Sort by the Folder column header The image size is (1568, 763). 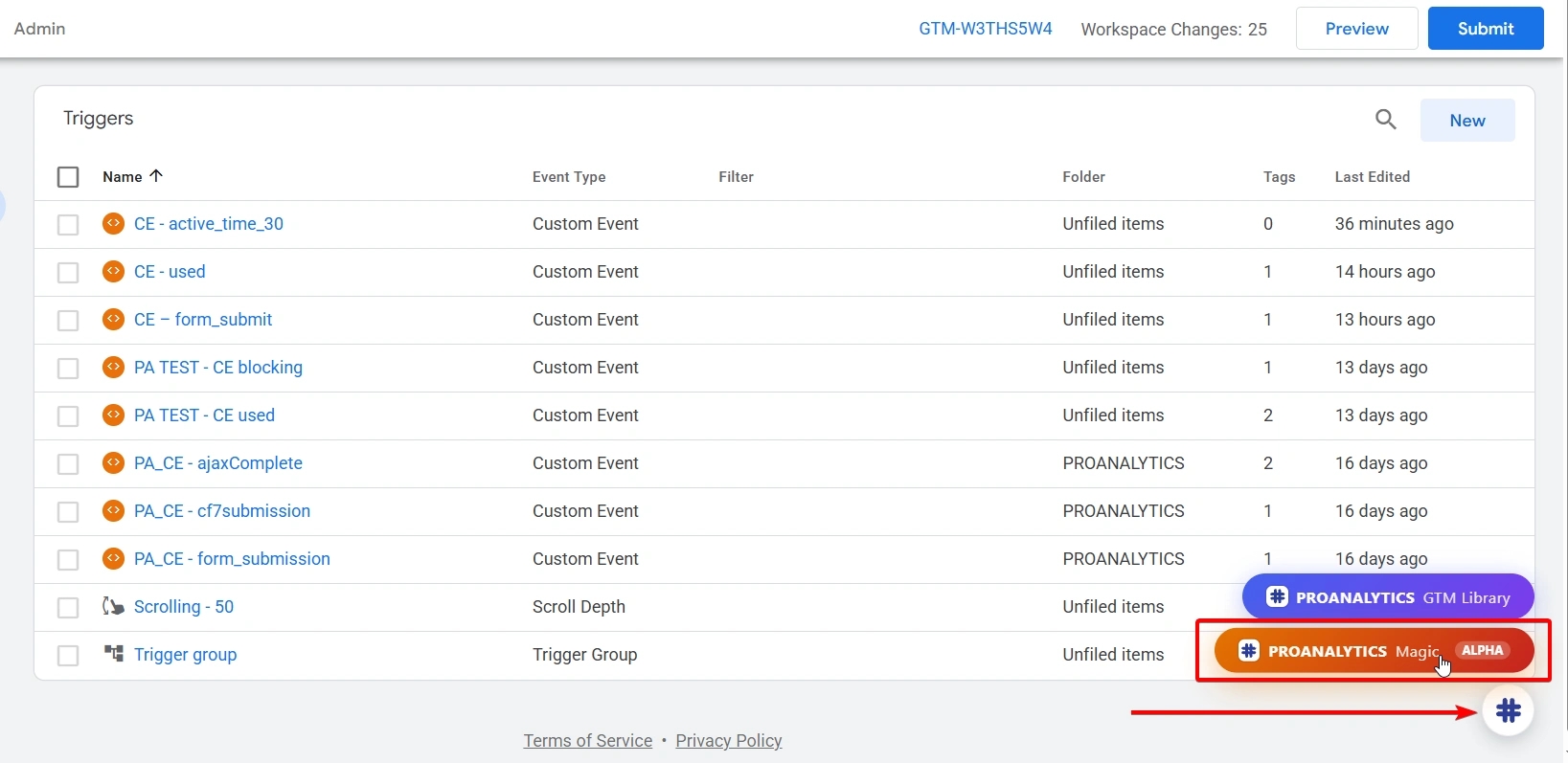point(1083,177)
